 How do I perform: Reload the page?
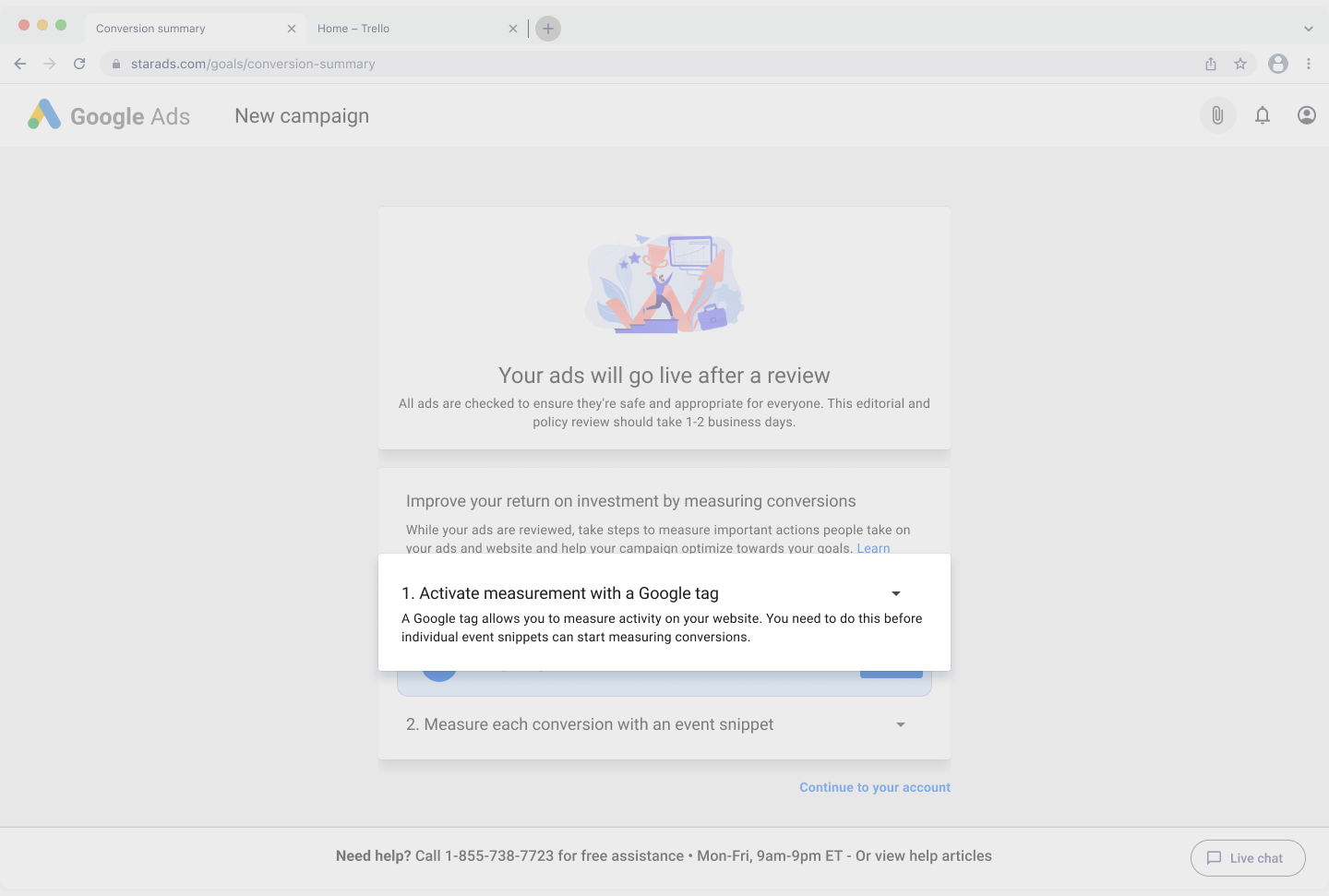tap(79, 64)
